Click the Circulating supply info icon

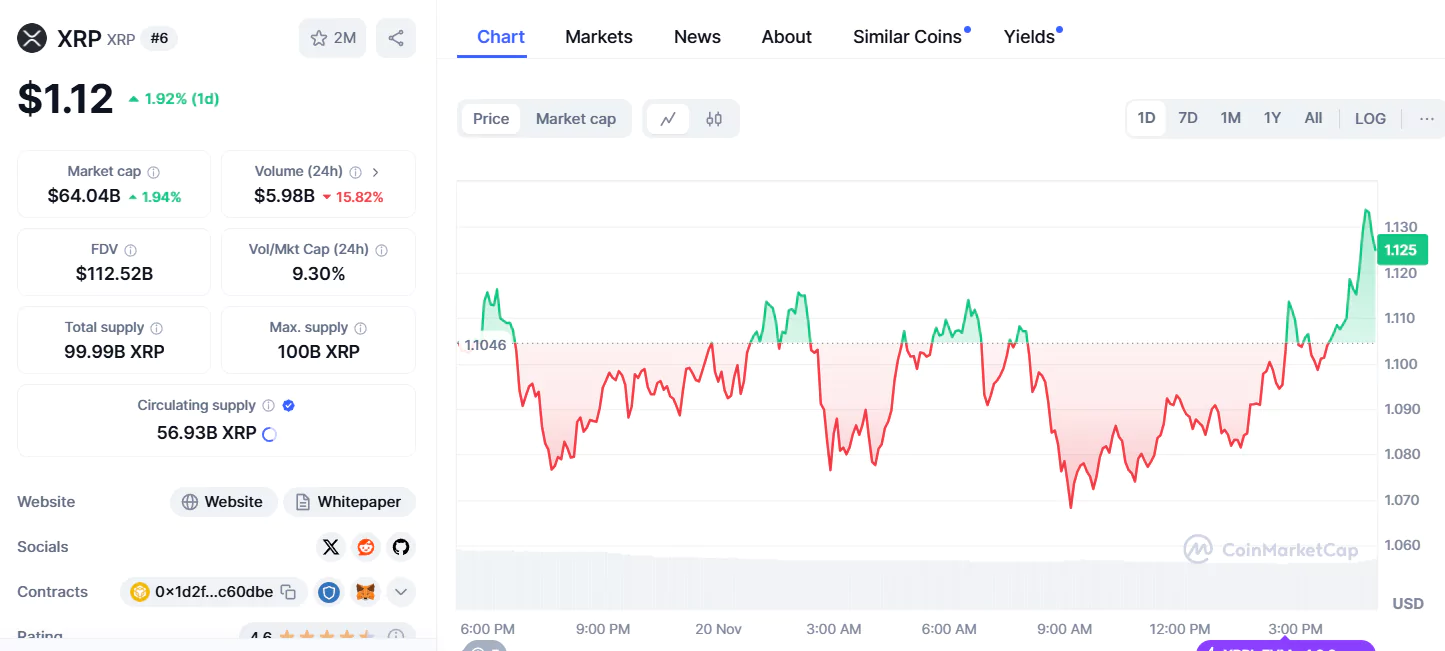point(268,406)
